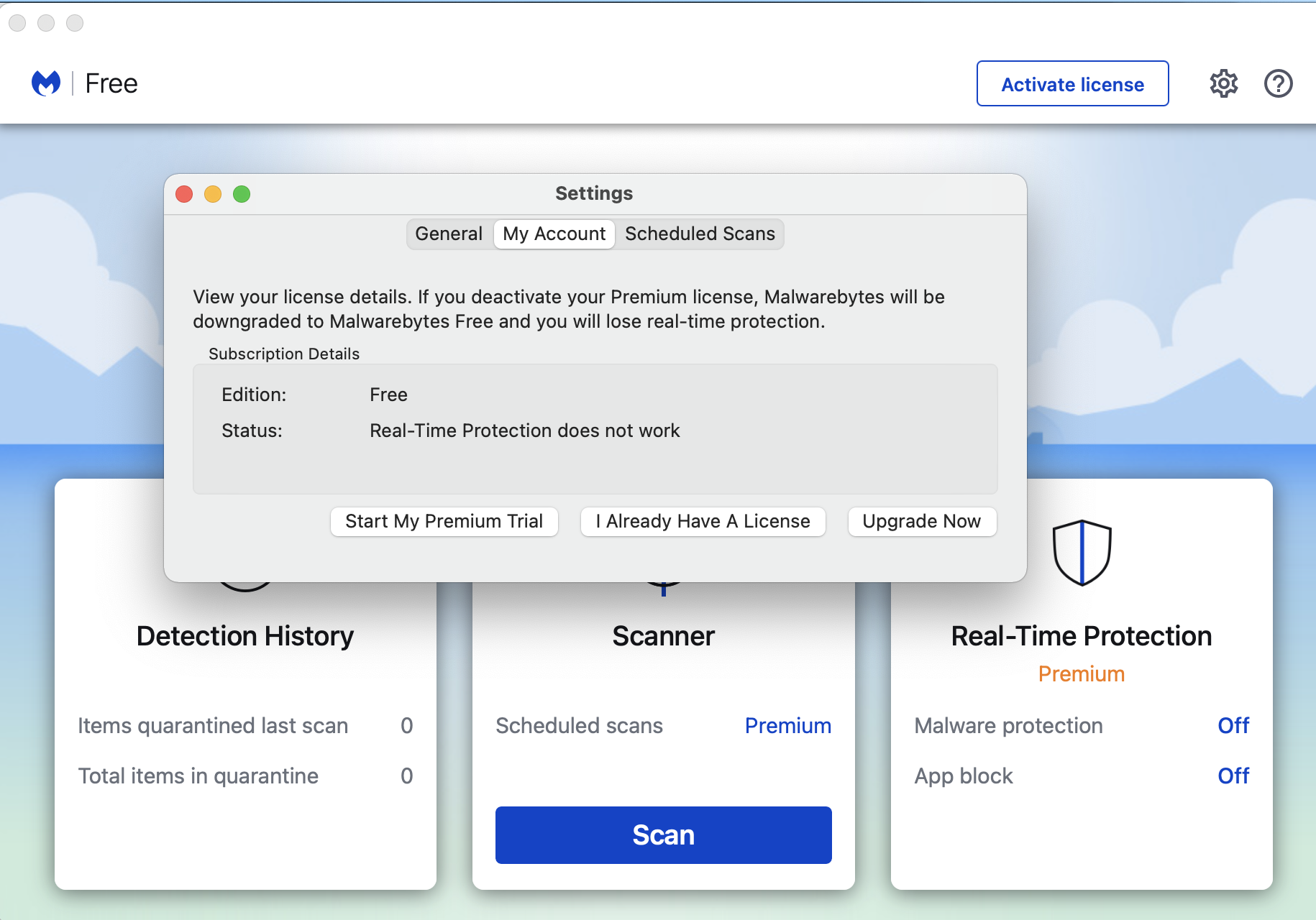1316x920 pixels.
Task: Click the Subscription Details heading
Action: click(283, 354)
